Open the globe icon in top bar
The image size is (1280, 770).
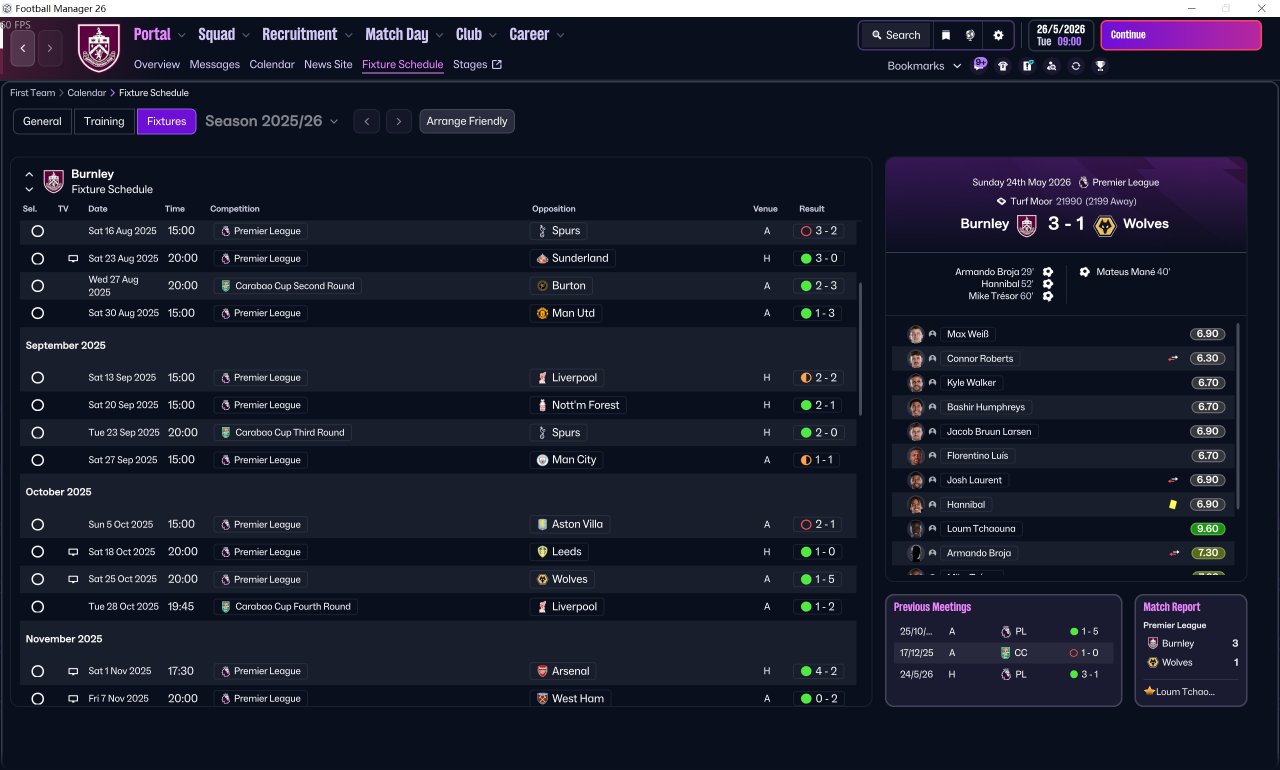tap(970, 35)
